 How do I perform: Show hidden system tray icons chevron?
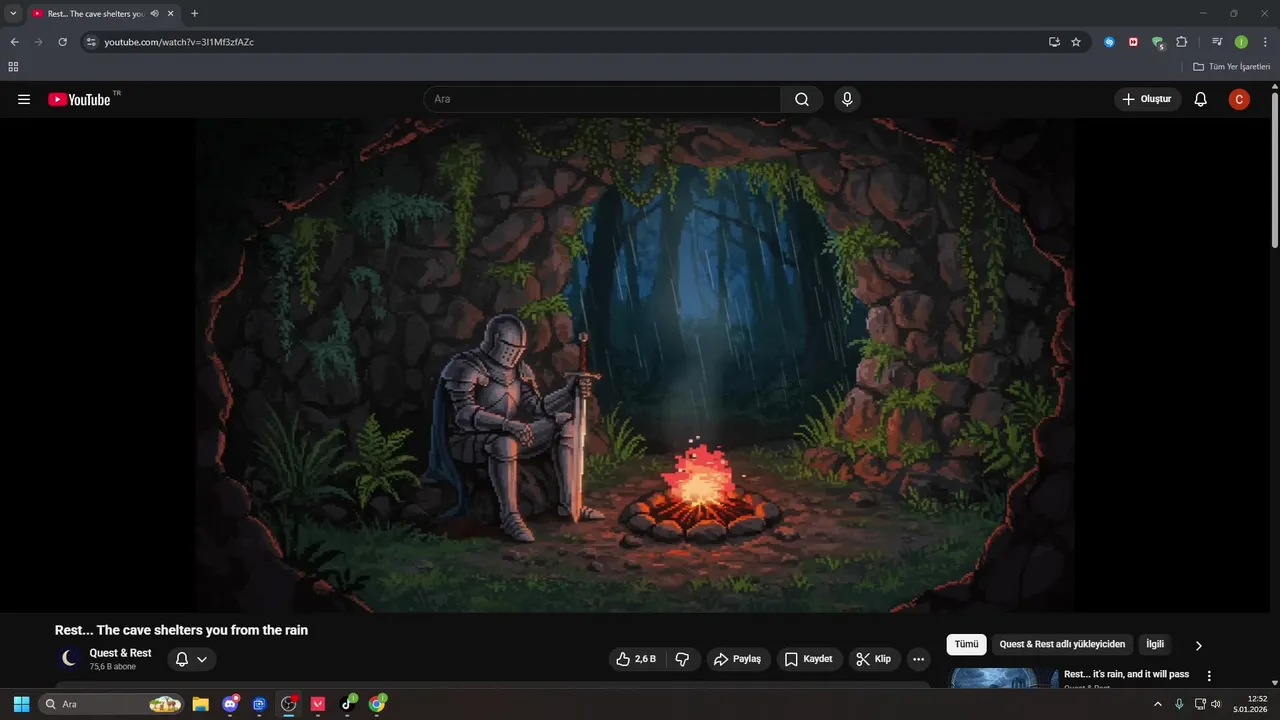tap(1158, 704)
